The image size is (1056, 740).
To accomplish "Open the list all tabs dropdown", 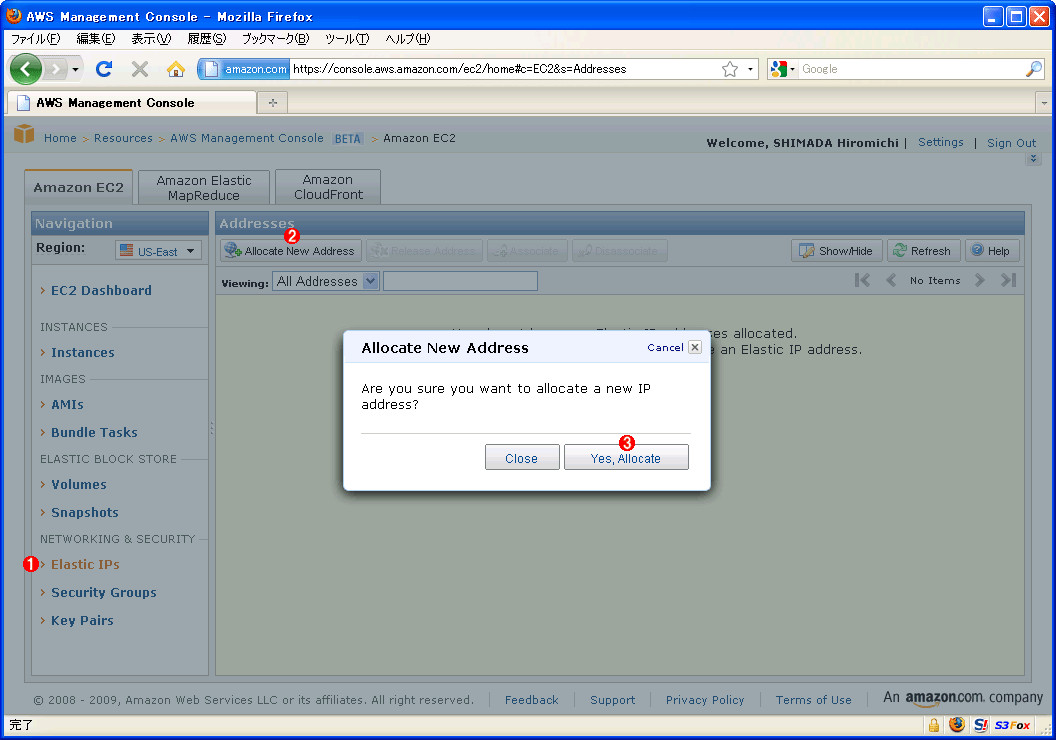I will (x=1044, y=103).
